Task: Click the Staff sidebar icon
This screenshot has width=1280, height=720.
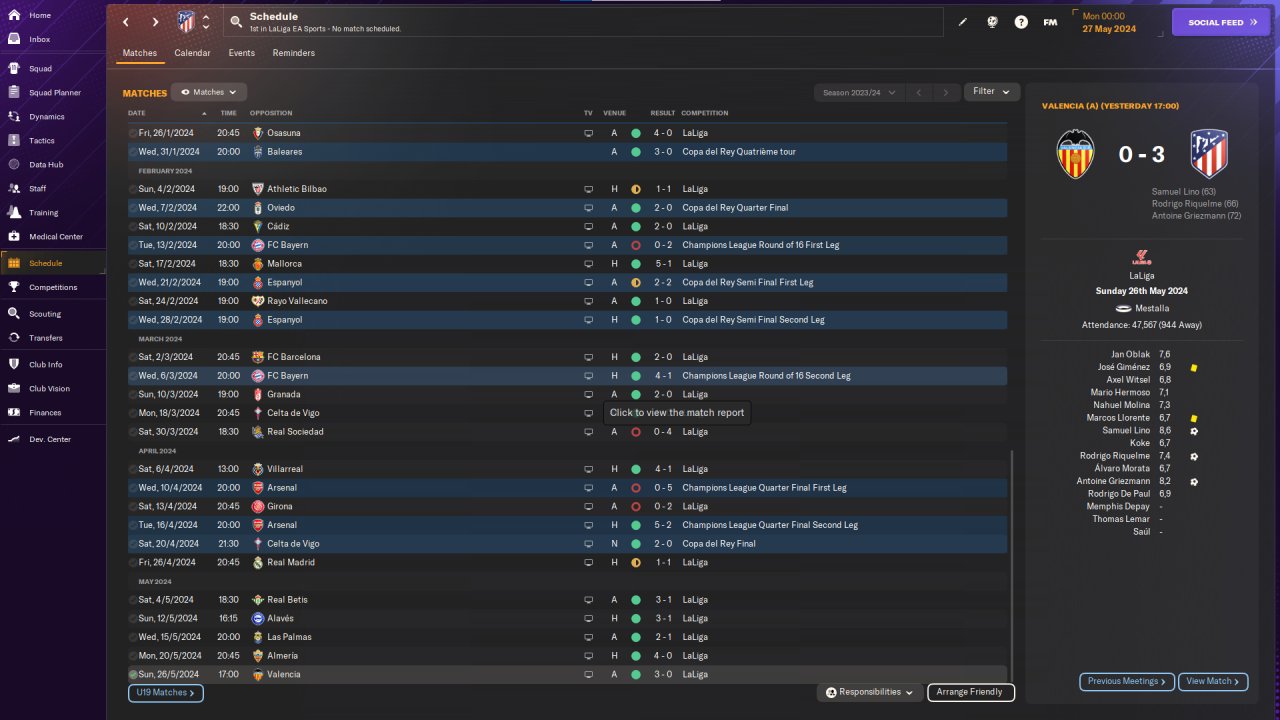Action: 14,189
